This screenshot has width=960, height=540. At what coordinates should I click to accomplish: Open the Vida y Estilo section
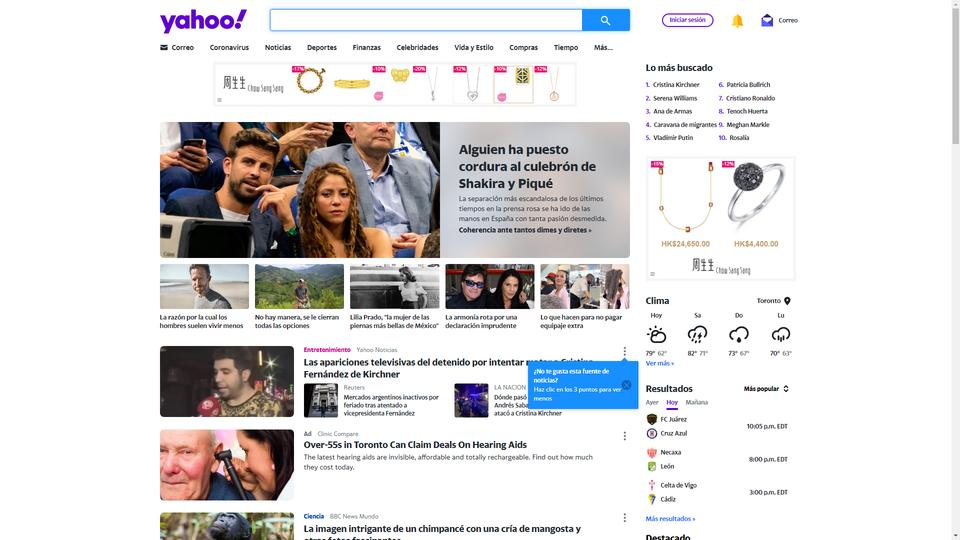(x=473, y=47)
